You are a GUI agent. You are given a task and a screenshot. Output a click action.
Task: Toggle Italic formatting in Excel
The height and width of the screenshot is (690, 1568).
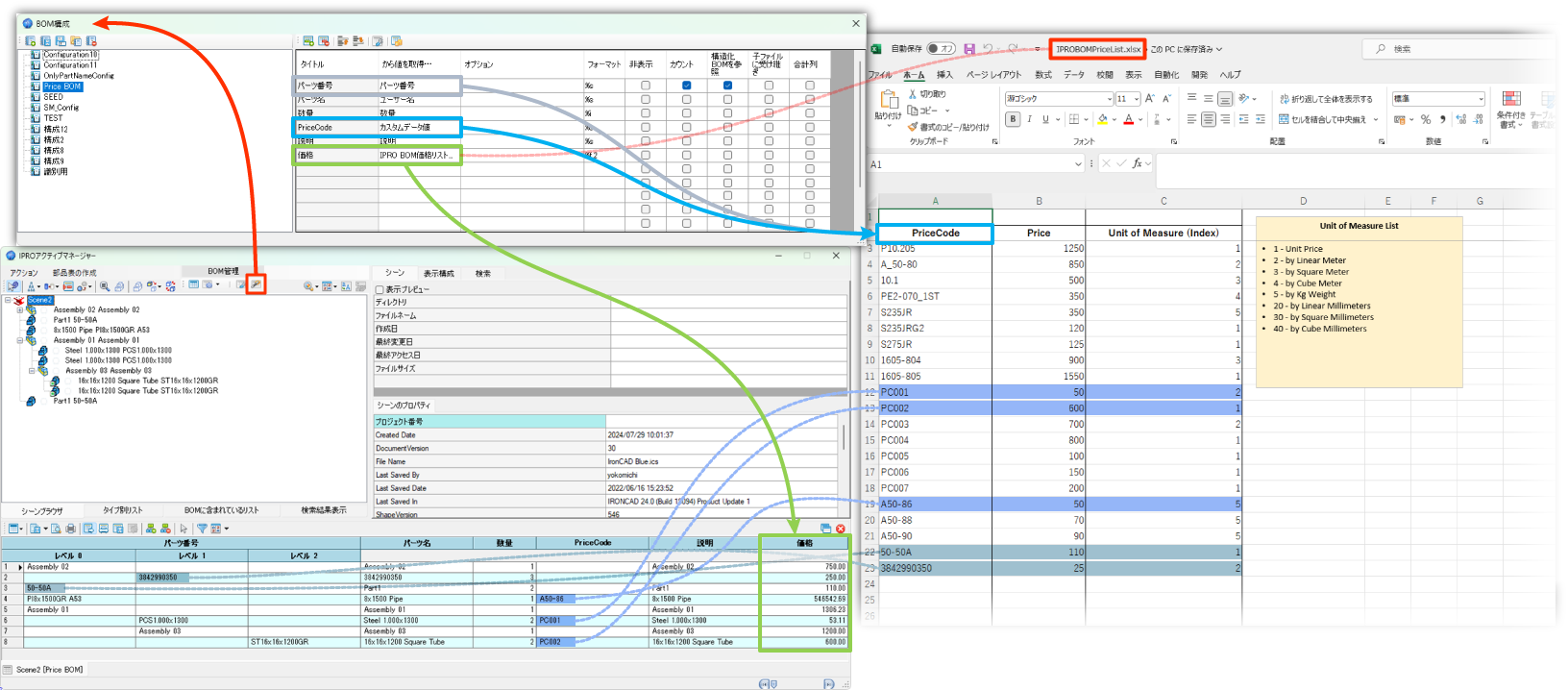(x=1029, y=119)
